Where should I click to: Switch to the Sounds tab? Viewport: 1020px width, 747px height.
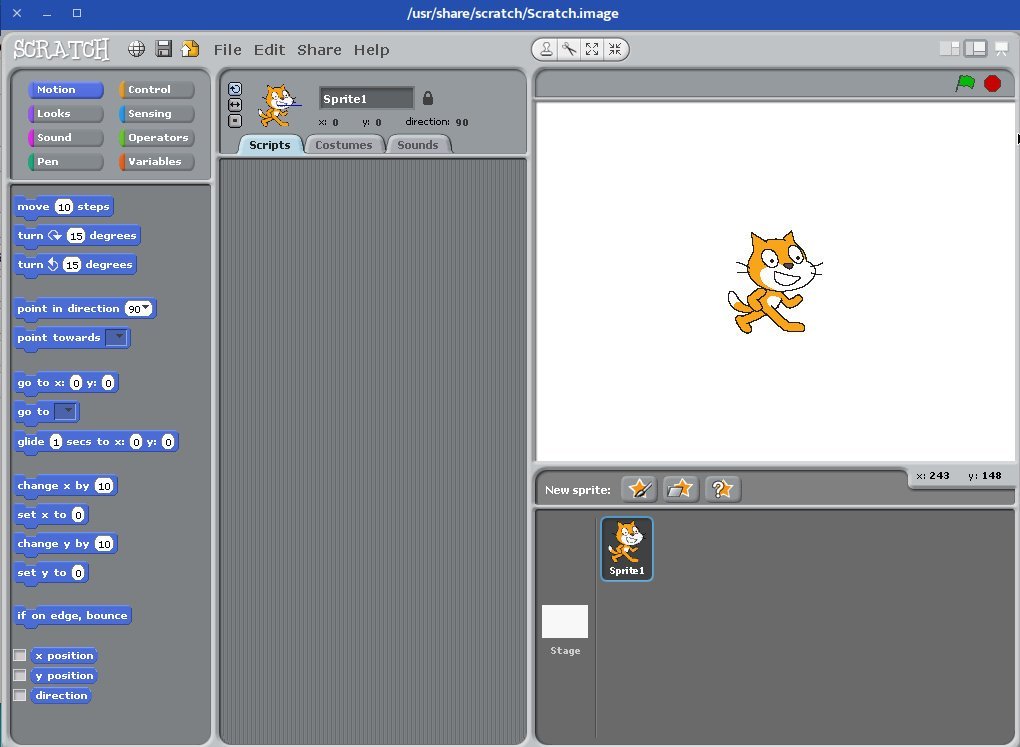tap(418, 145)
